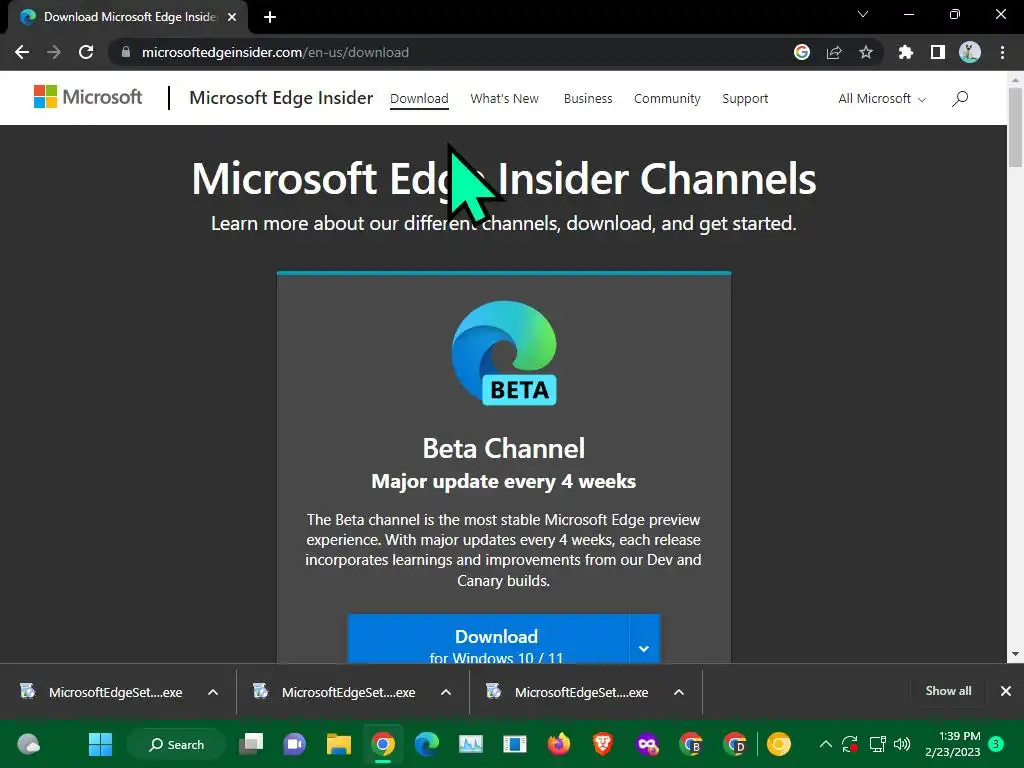1024x768 pixels.
Task: Open the site search magnifier icon
Action: coord(959,99)
